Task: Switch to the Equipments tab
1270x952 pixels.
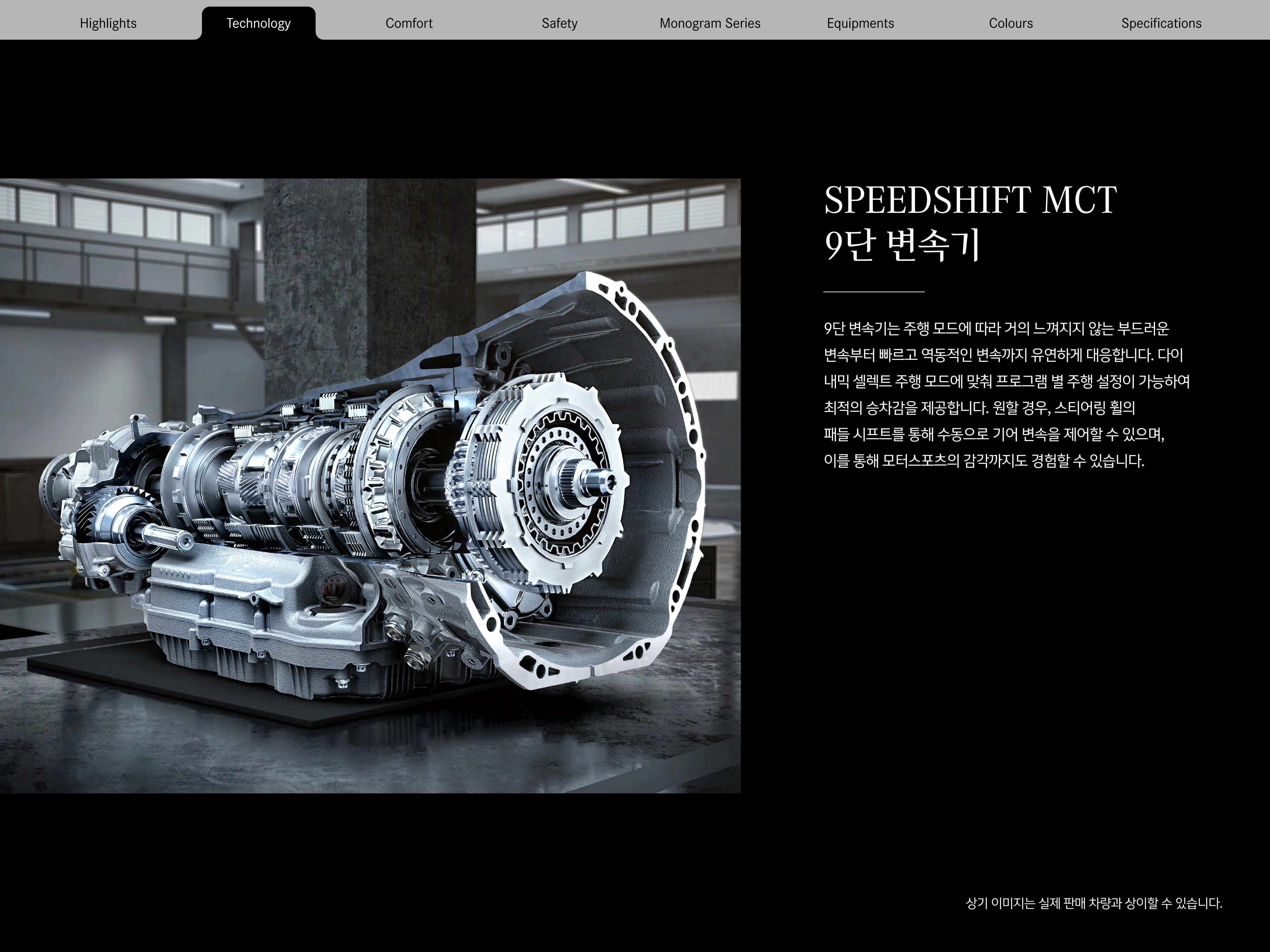Action: click(860, 23)
